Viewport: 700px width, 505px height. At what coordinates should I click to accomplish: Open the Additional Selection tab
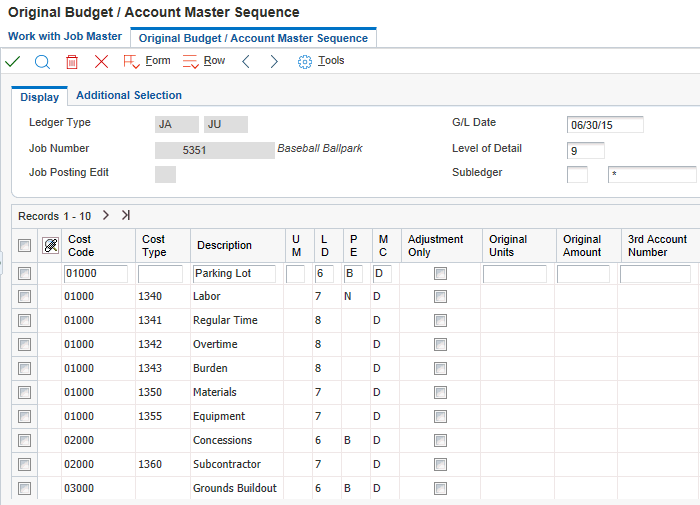tap(129, 95)
